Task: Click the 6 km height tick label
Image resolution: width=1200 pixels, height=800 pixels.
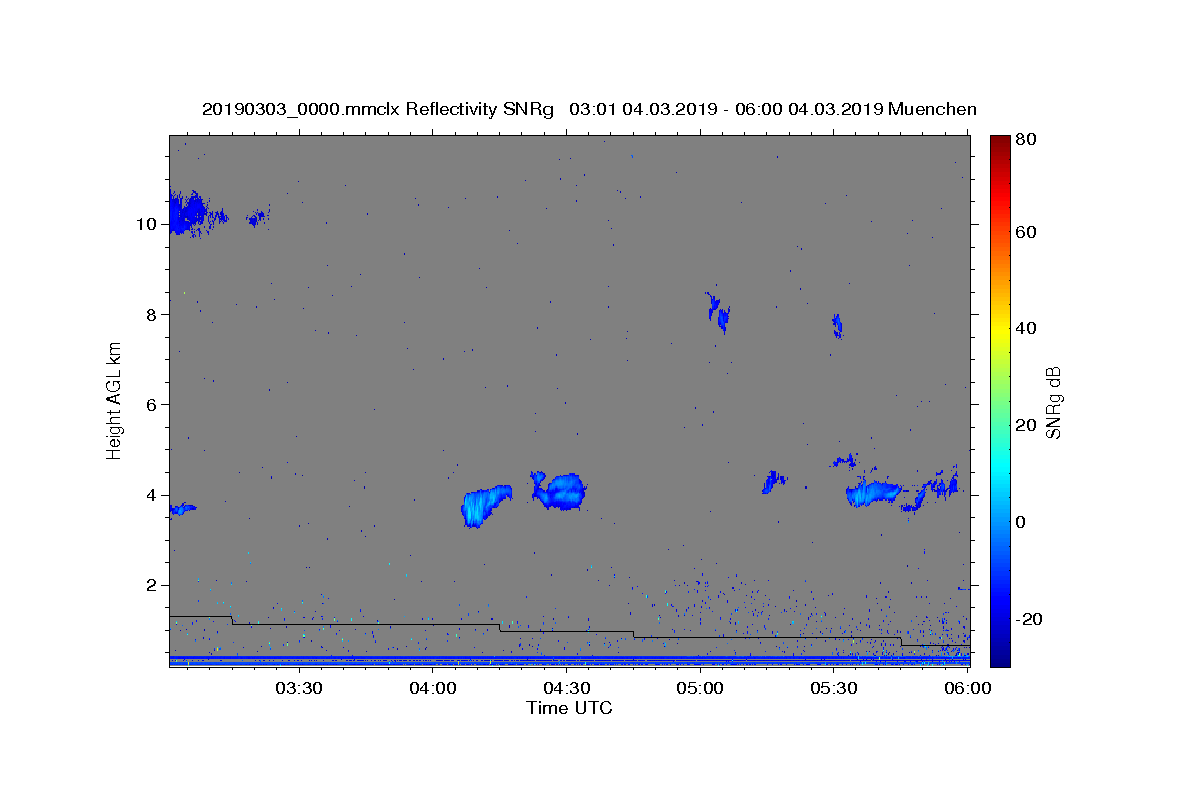Action: [x=152, y=404]
